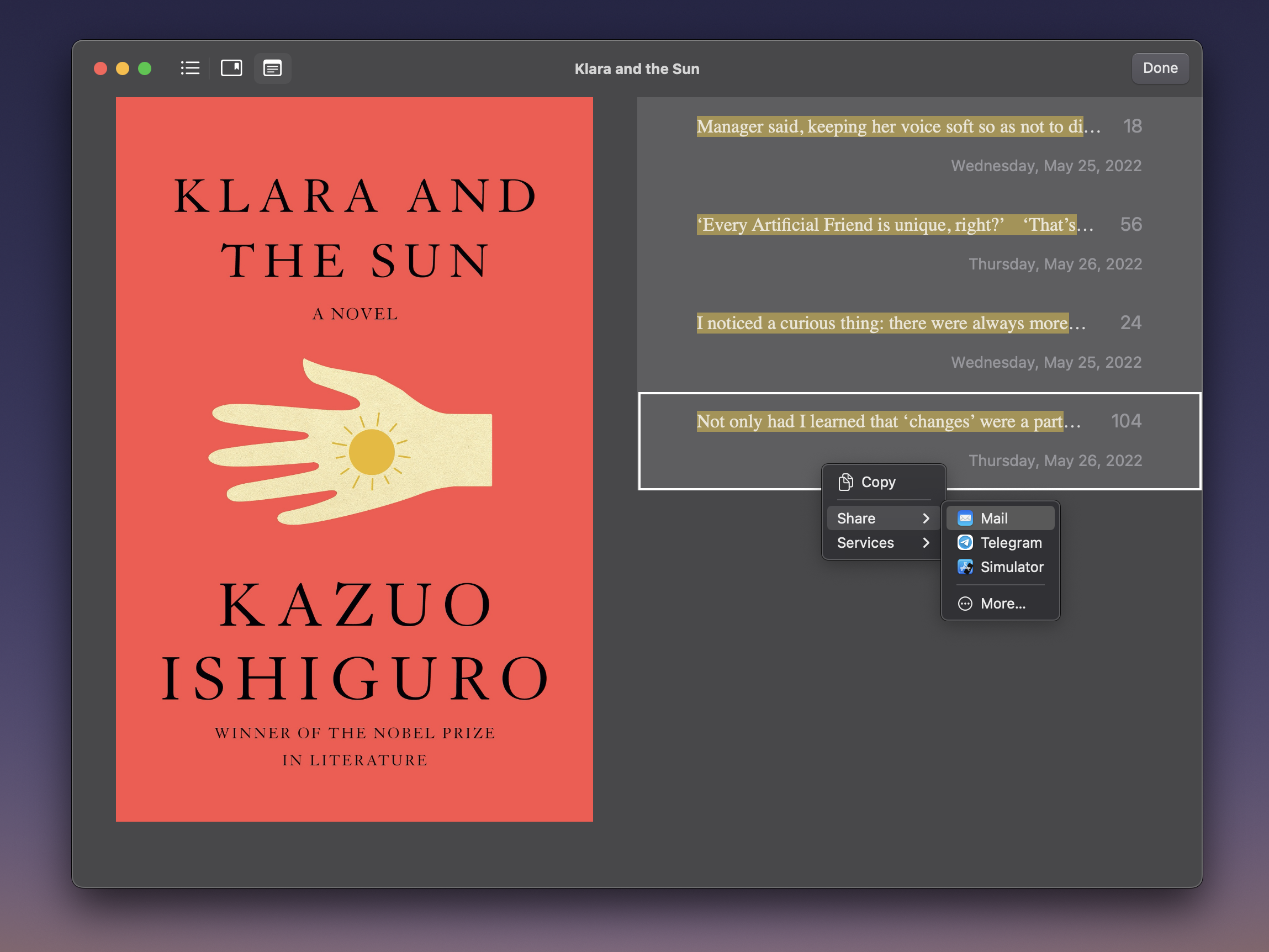Click the Copy icon in context menu

point(845,482)
